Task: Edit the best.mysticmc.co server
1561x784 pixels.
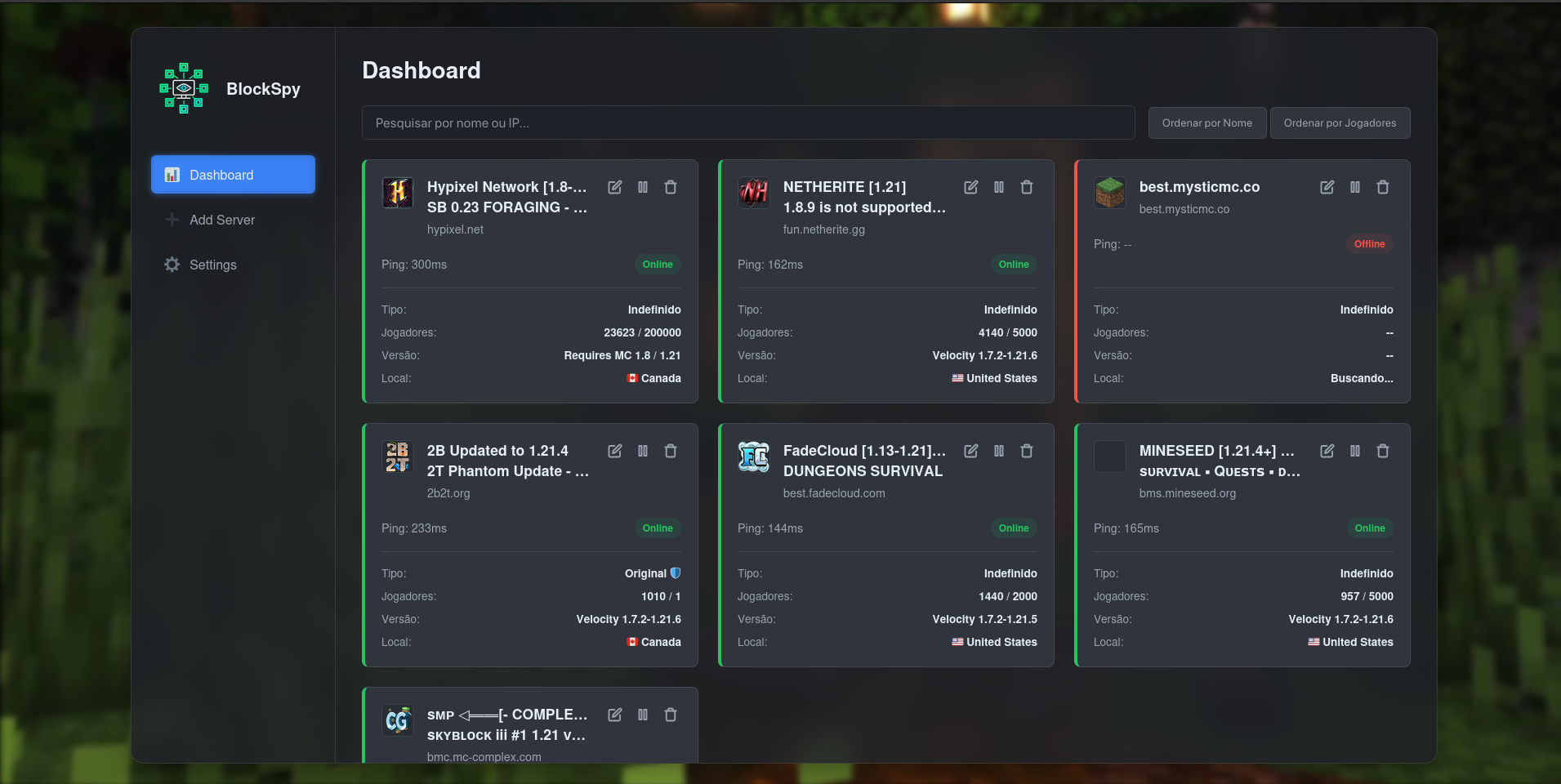Action: (x=1327, y=187)
